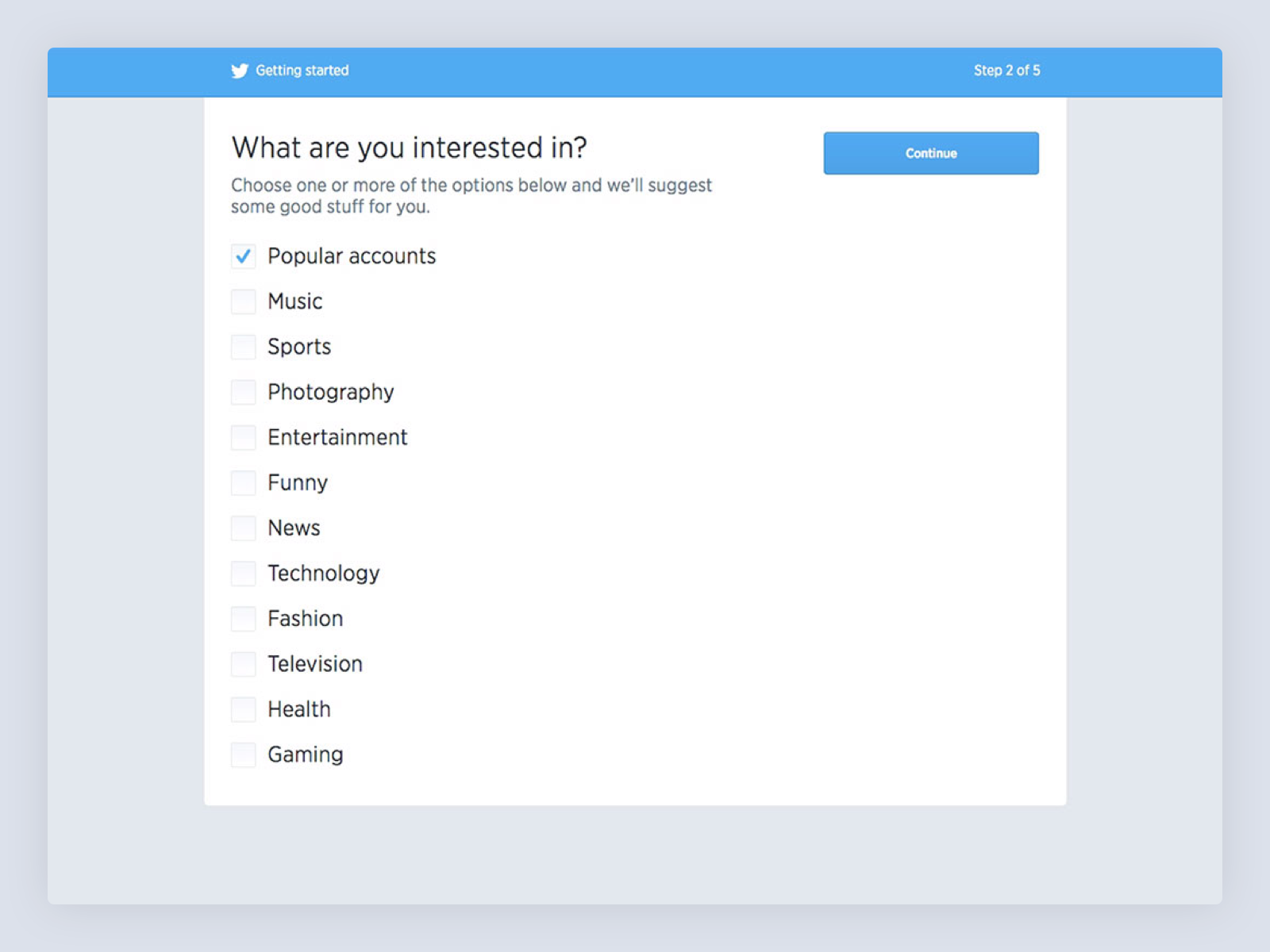Click the Music interest label text
Viewport: 1270px width, 952px height.
tap(294, 301)
